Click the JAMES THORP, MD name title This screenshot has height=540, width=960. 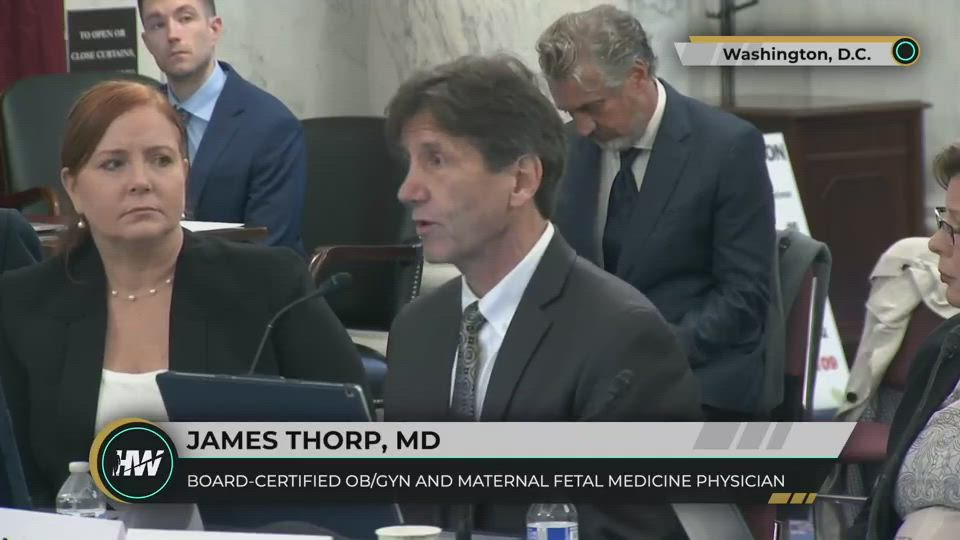point(313,440)
